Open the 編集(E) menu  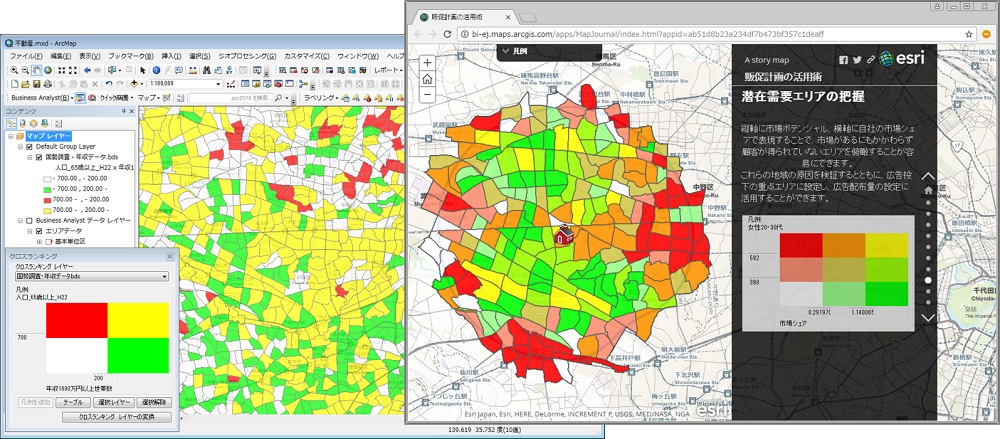(61, 56)
